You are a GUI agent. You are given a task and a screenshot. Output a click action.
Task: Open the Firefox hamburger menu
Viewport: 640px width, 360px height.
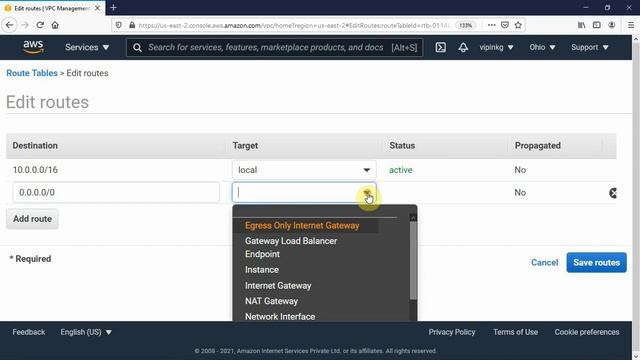(631, 25)
